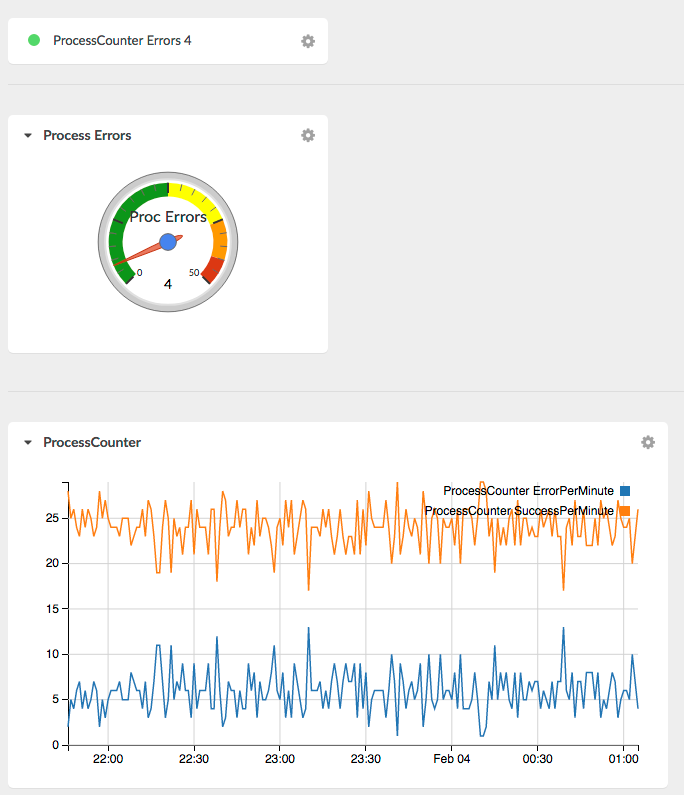Image resolution: width=684 pixels, height=795 pixels.
Task: Open settings gear for ProcessCounter Errors widget
Action: 308,41
